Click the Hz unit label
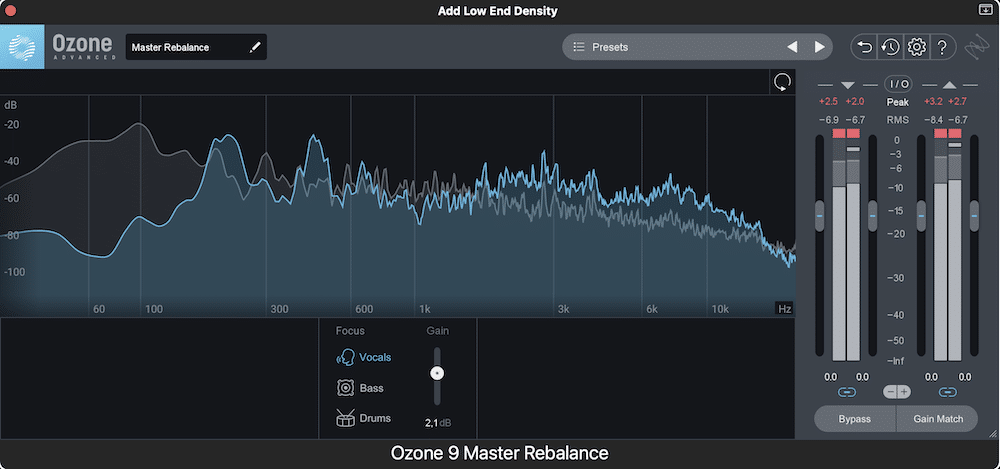 click(x=784, y=309)
